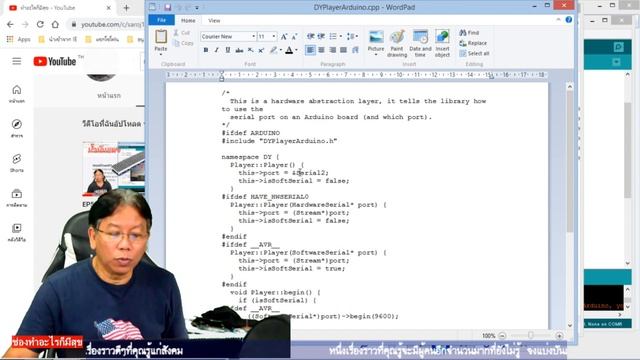Click Select all in Editing group

[x=474, y=53]
